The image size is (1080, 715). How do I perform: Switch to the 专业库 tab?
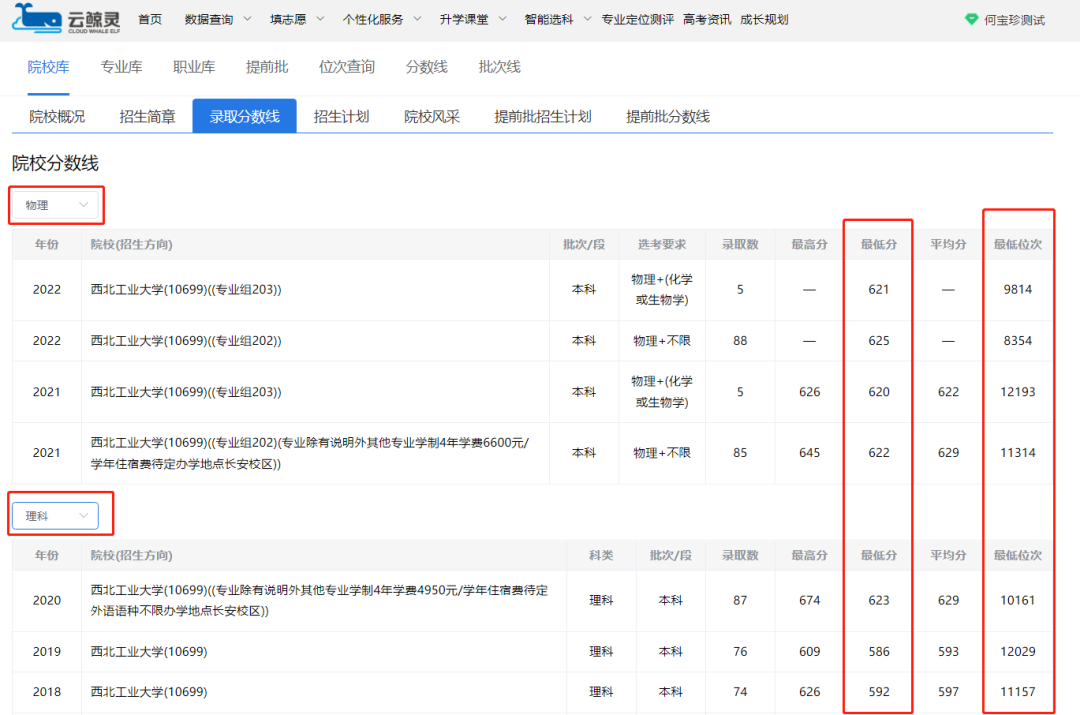pyautogui.click(x=121, y=67)
